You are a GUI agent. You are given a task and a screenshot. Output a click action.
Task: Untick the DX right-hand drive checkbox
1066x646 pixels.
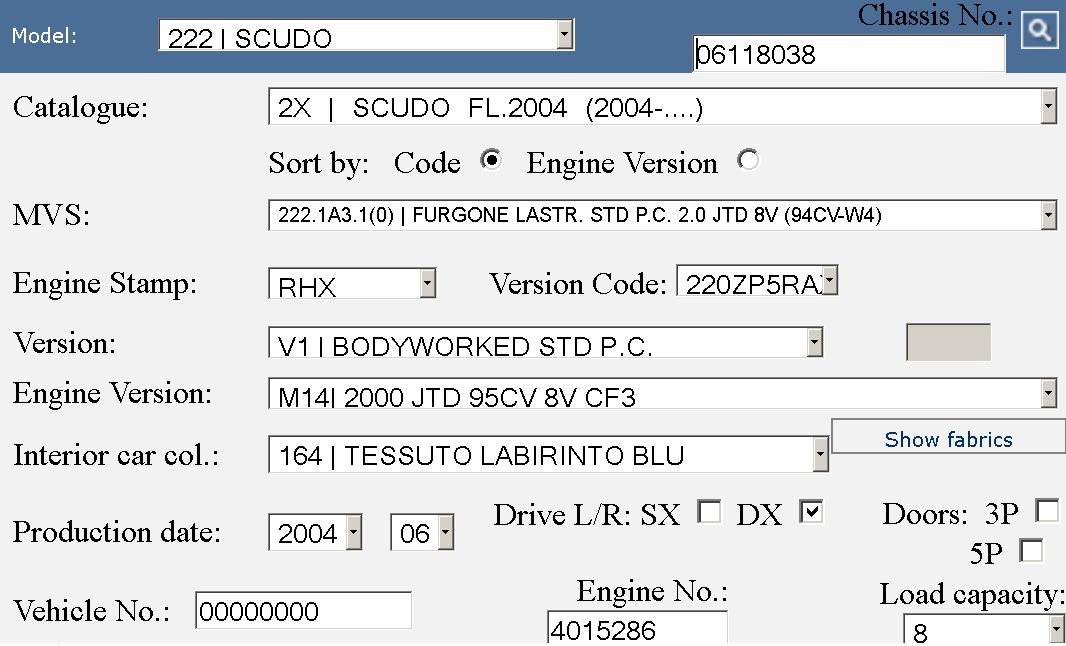coord(811,512)
